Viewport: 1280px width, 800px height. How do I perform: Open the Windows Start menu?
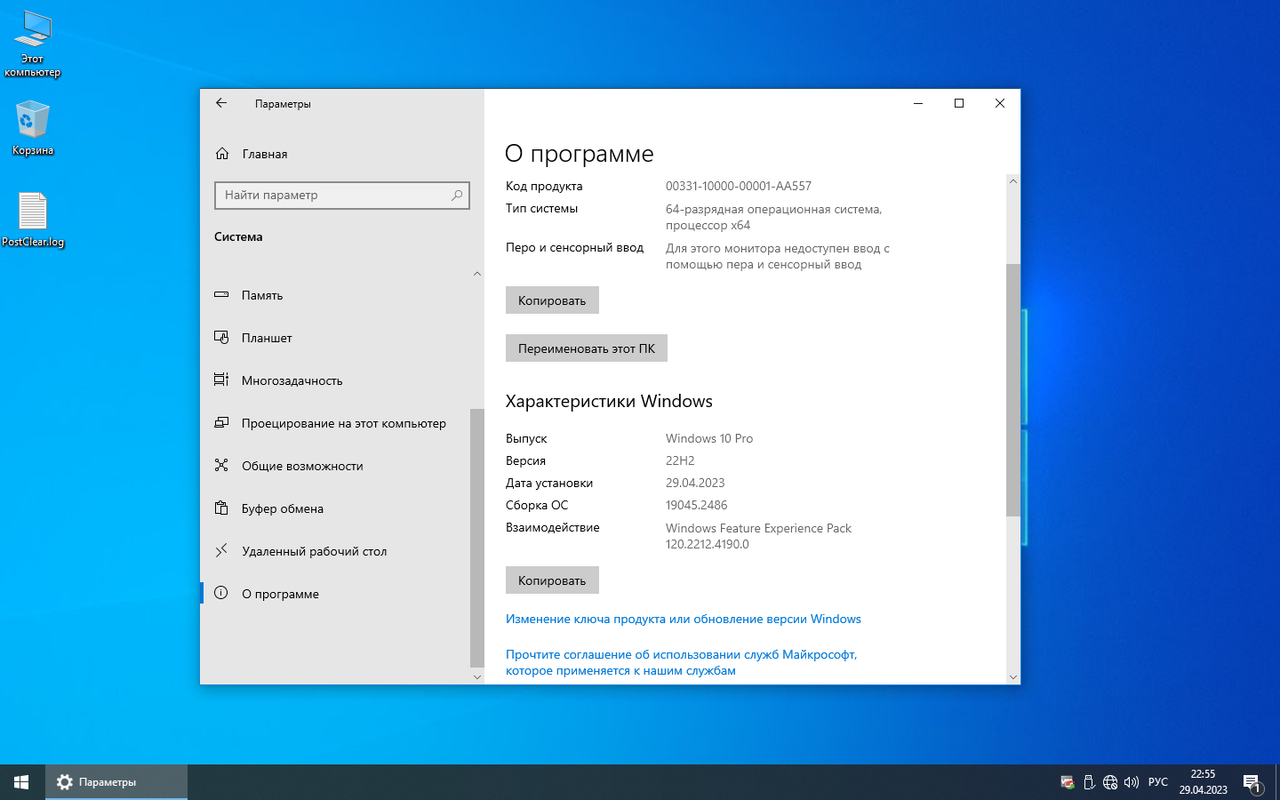[22, 782]
